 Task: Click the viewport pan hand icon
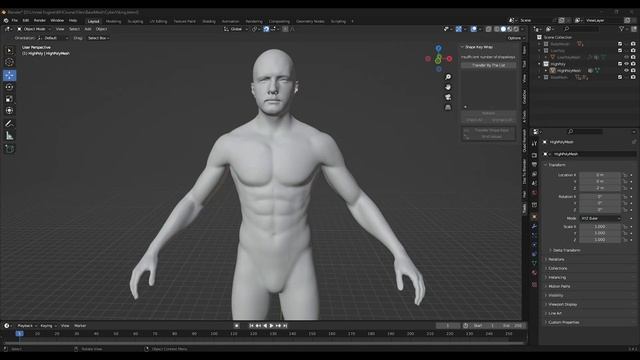448,87
